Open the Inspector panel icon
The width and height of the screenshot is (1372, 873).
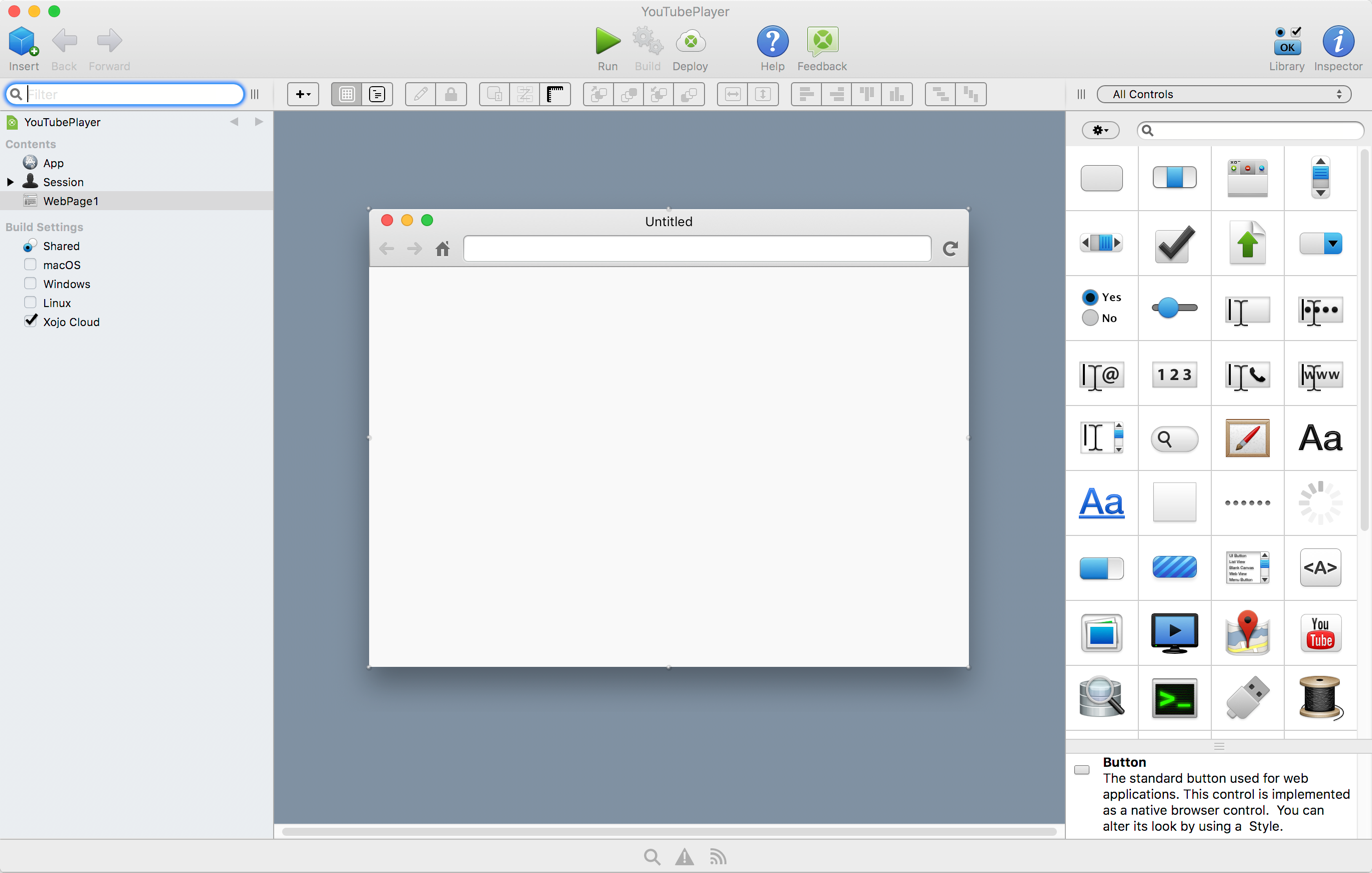pyautogui.click(x=1338, y=41)
